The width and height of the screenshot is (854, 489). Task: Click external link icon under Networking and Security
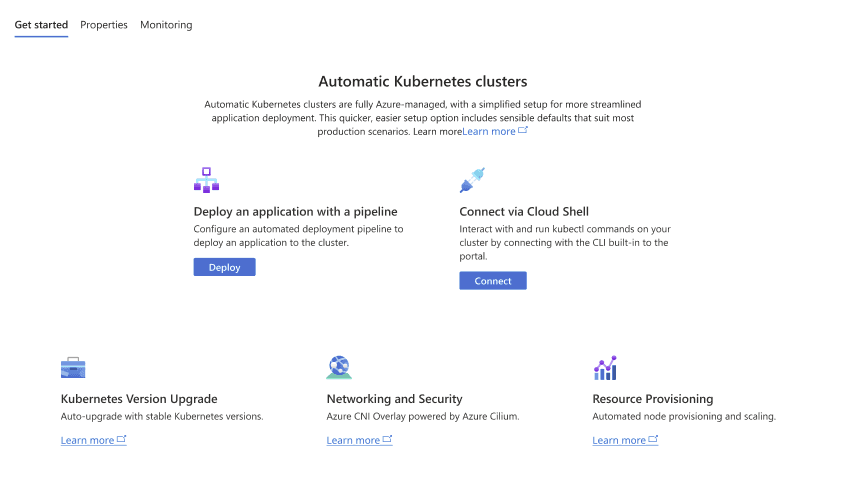388,439
